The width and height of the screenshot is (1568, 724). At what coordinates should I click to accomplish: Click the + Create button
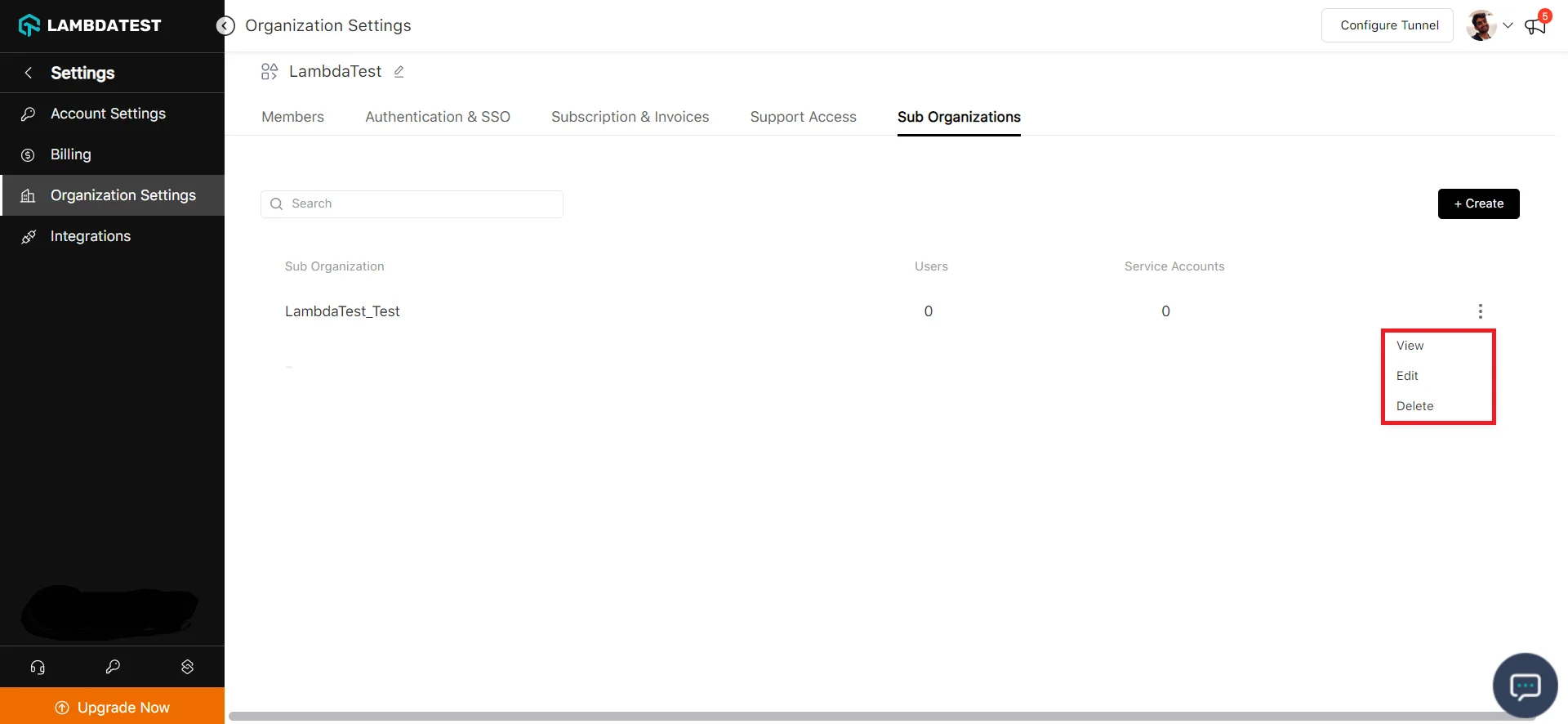[1478, 203]
